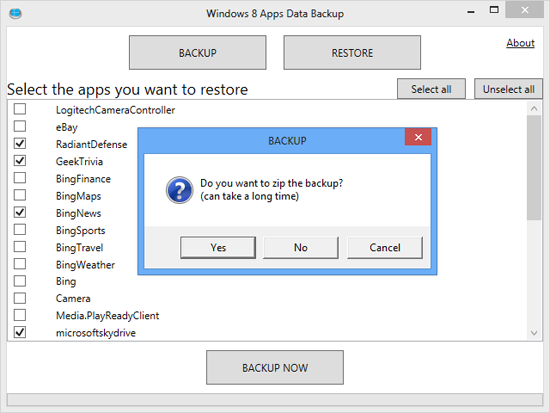Choose No in the BACKUP dialog
The width and height of the screenshot is (550, 413).
tap(301, 247)
